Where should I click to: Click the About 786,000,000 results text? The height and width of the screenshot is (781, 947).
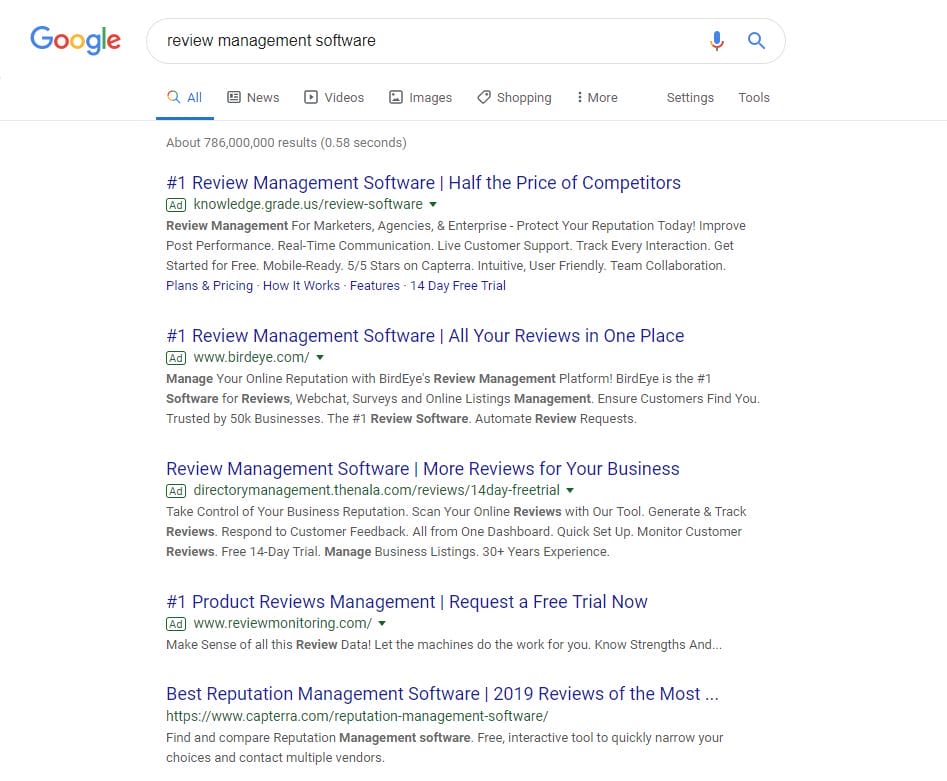pos(286,143)
